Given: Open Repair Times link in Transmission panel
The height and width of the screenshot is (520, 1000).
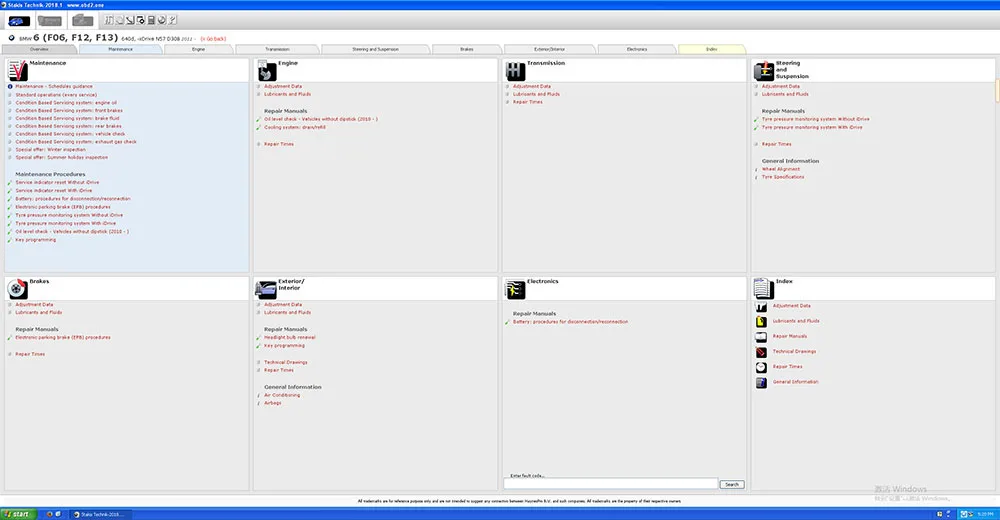Looking at the screenshot, I should [528, 102].
